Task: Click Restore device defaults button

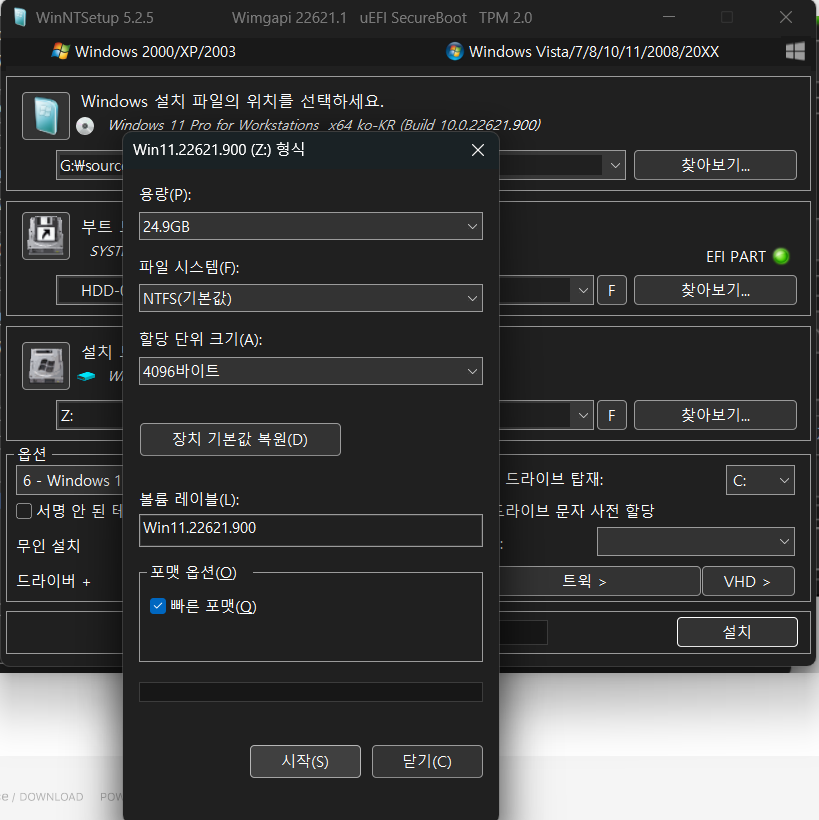Action: pyautogui.click(x=240, y=439)
